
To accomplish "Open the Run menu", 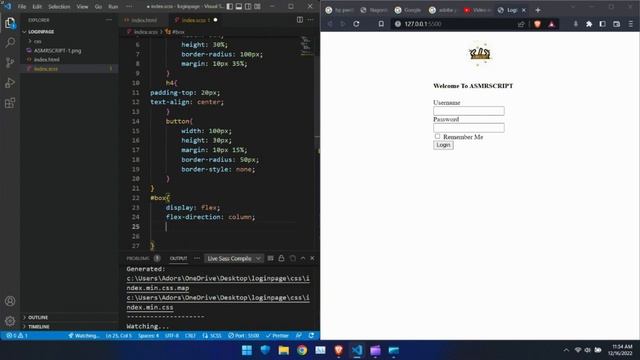I will 113,7.
